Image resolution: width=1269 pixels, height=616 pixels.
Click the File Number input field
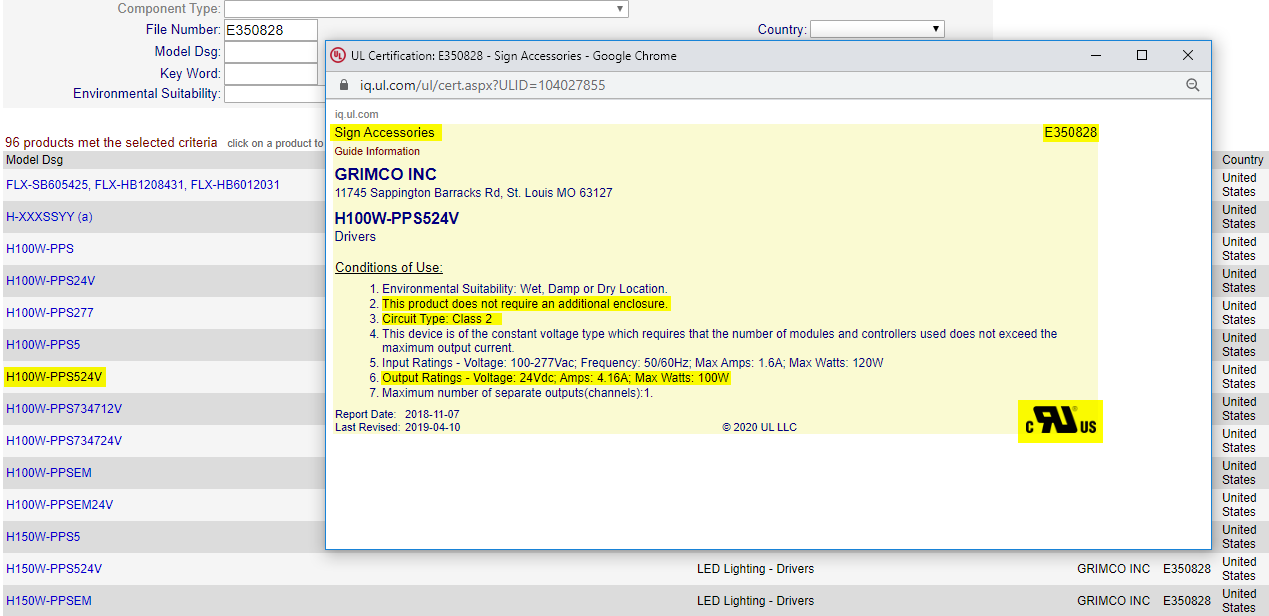(271, 30)
